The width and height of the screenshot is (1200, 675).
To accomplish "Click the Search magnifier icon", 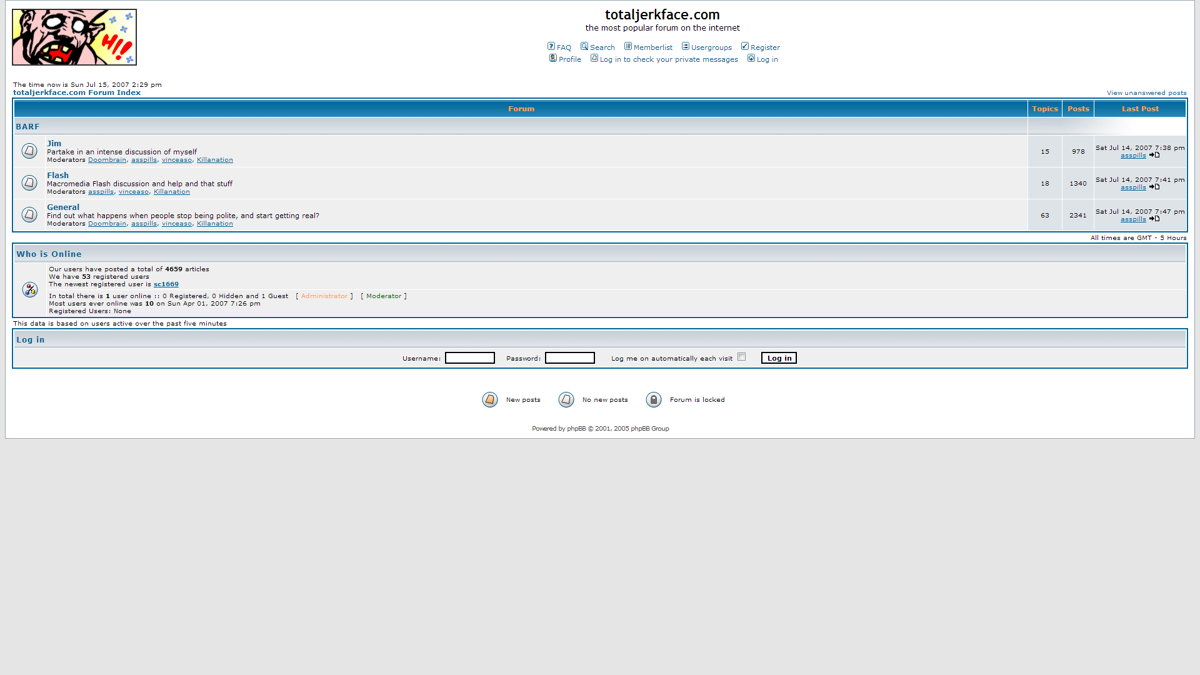I will coord(583,46).
